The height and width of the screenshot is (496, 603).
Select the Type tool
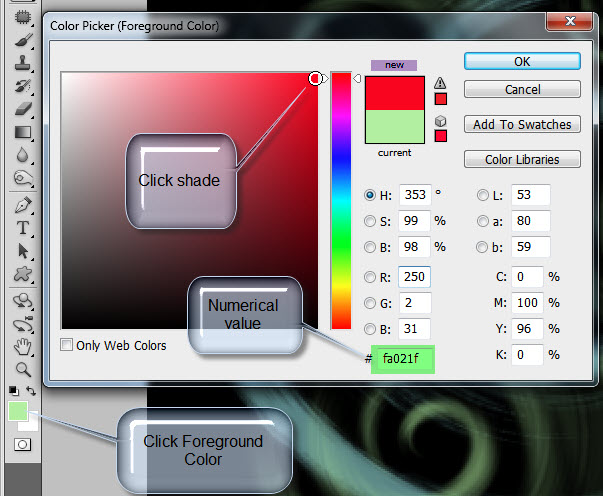[x=23, y=228]
